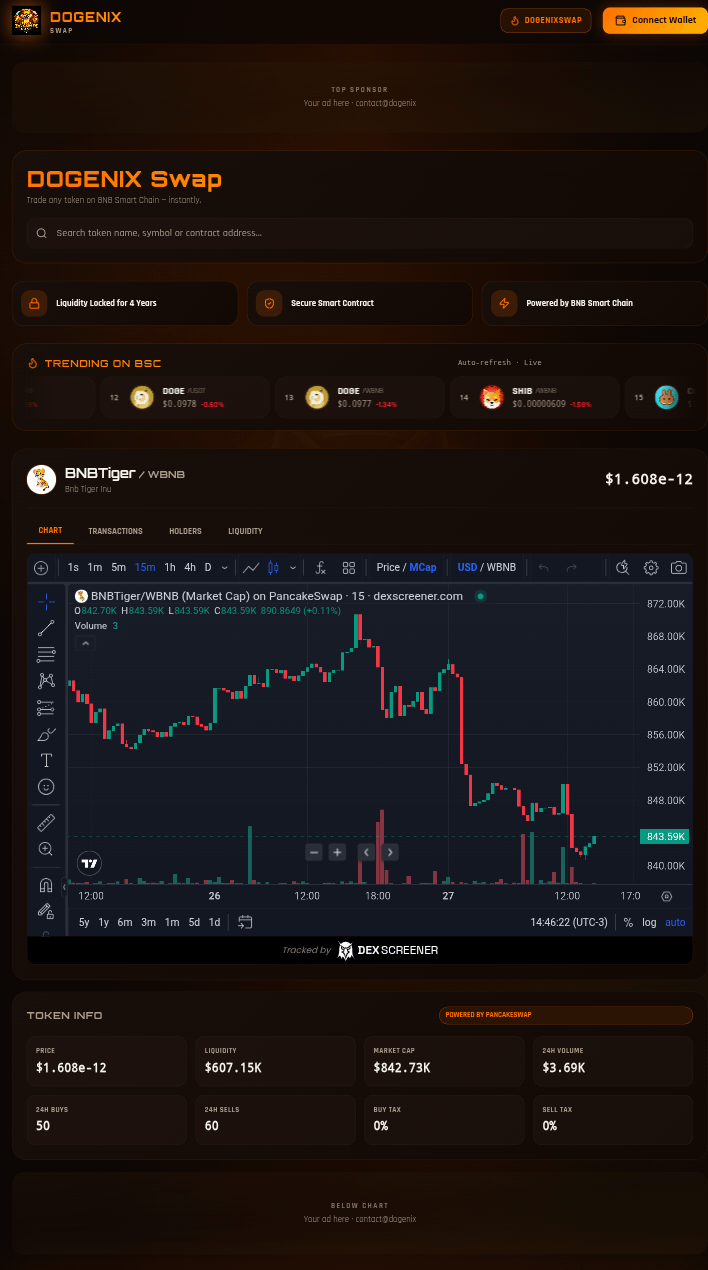Open the HOLDERS tab

click(x=185, y=531)
